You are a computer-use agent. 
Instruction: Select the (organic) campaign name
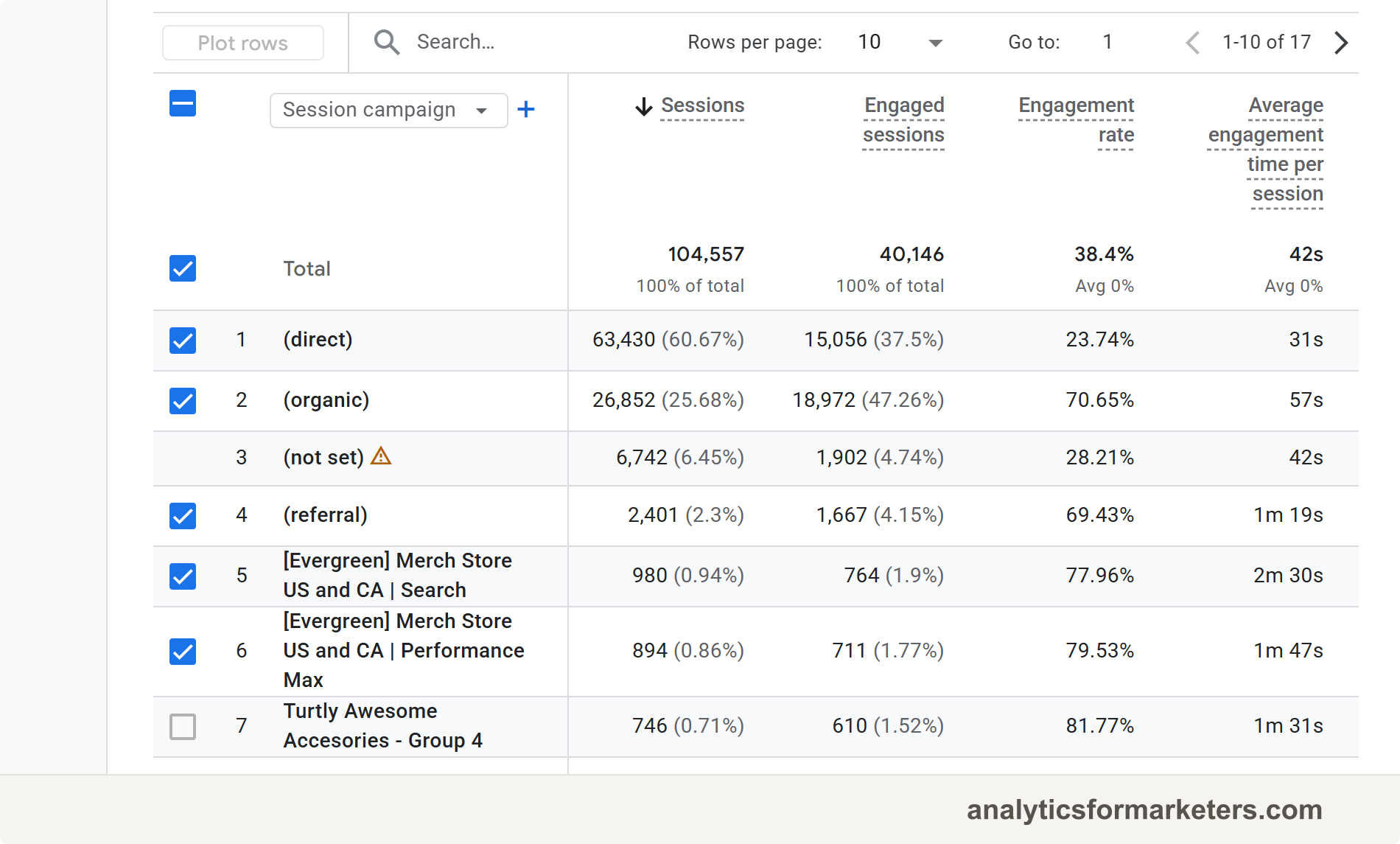pos(326,400)
